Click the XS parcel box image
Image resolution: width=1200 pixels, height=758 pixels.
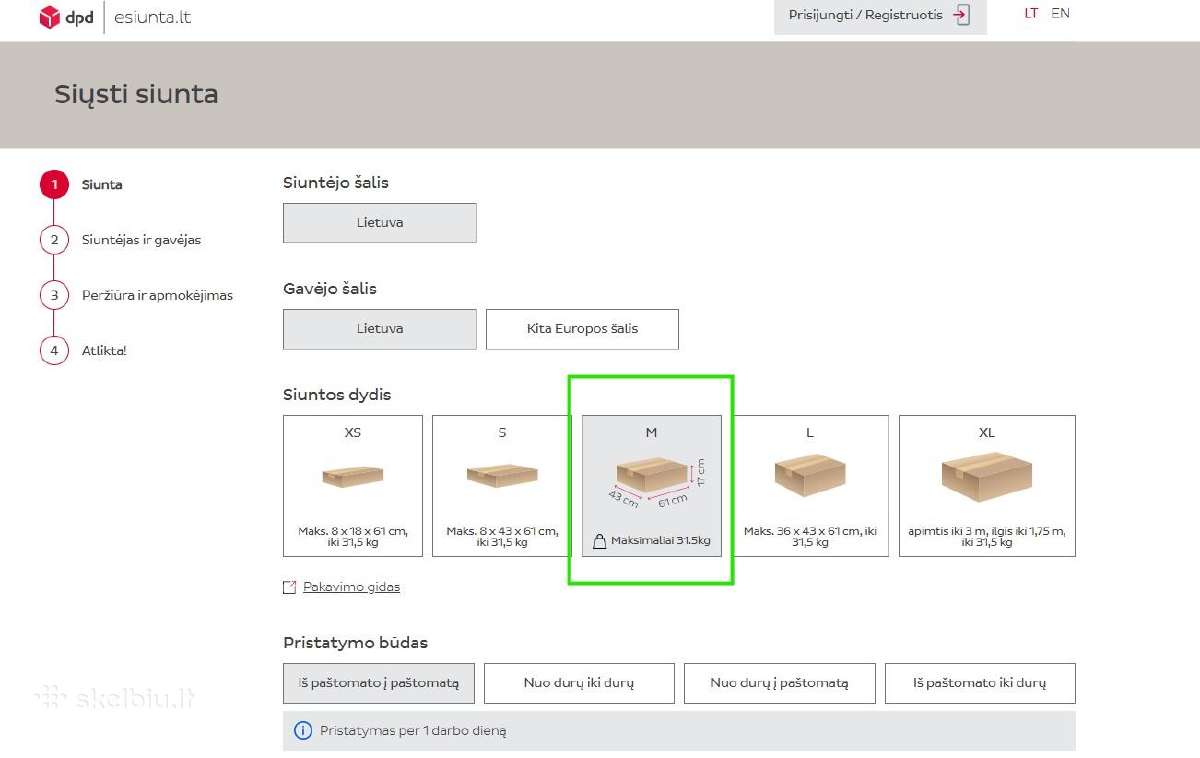pos(352,476)
